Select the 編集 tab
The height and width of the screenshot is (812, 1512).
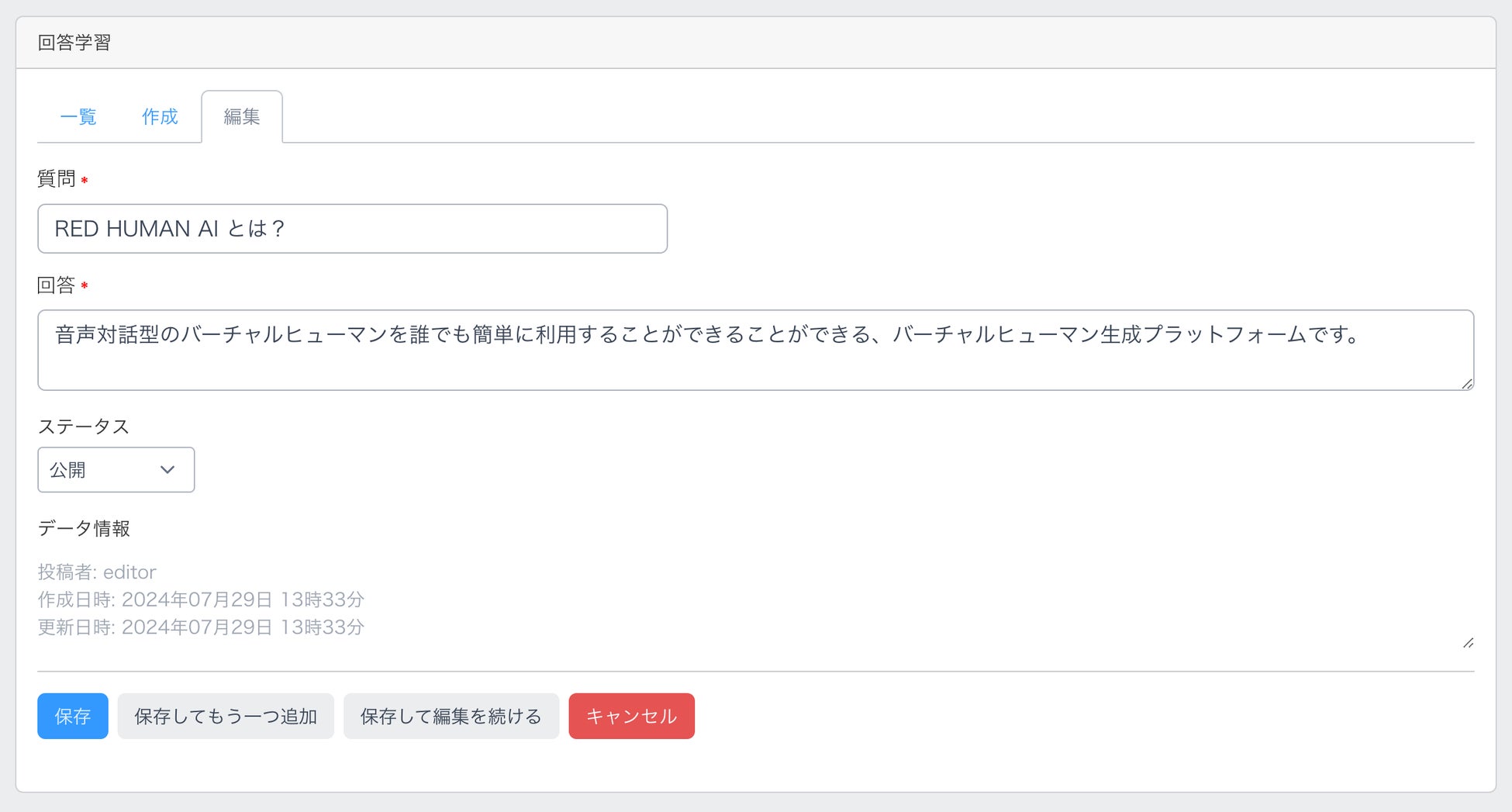click(242, 117)
